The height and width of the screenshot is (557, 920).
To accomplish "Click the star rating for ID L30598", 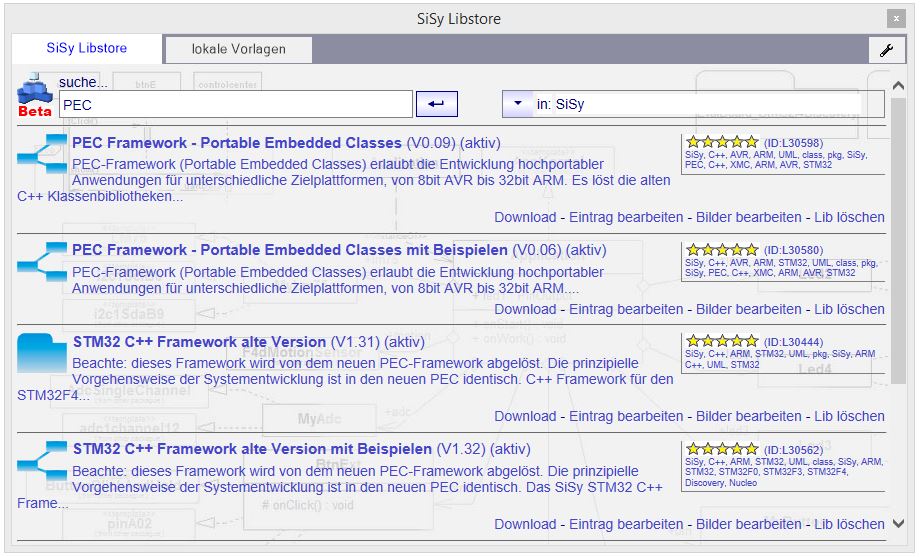I will click(722, 143).
